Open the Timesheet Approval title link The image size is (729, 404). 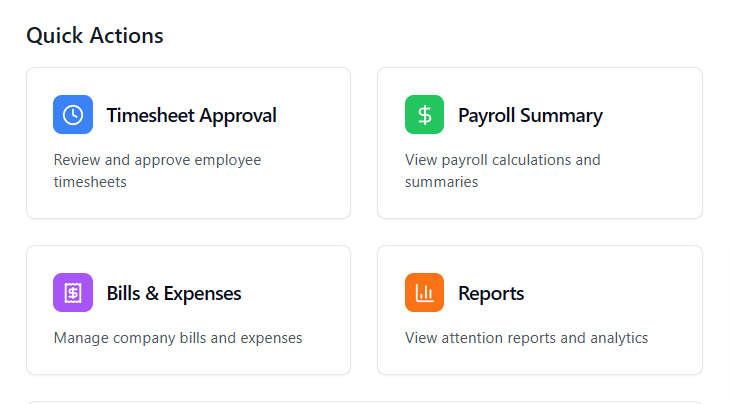tap(191, 115)
